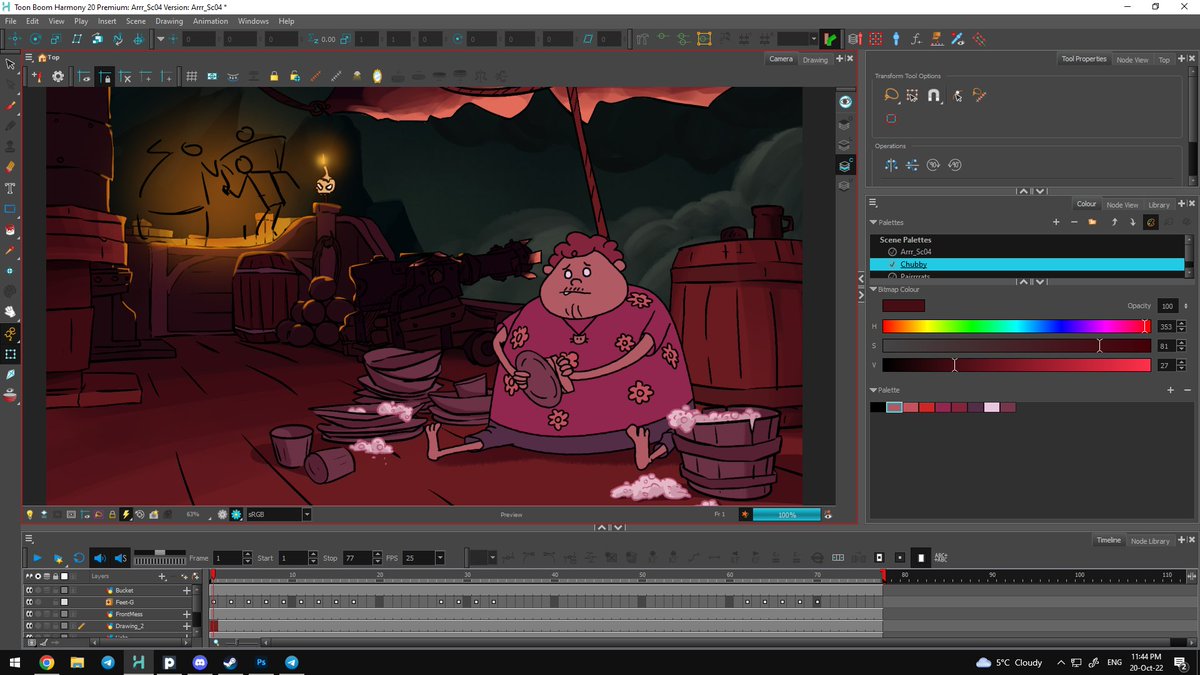
Task: Toggle the Snap magnet option
Action: click(934, 96)
